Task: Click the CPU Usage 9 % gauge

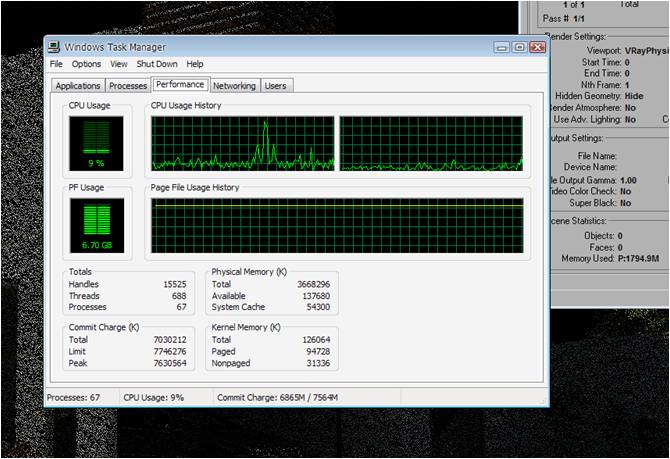Action: [x=96, y=144]
